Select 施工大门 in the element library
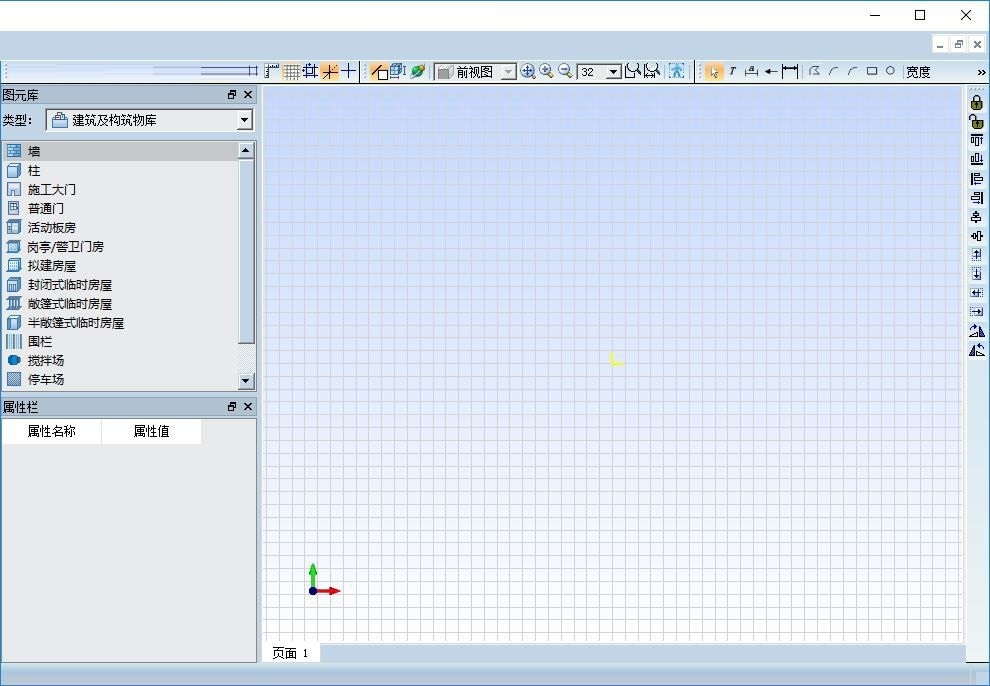The width and height of the screenshot is (990, 686). click(x=120, y=189)
